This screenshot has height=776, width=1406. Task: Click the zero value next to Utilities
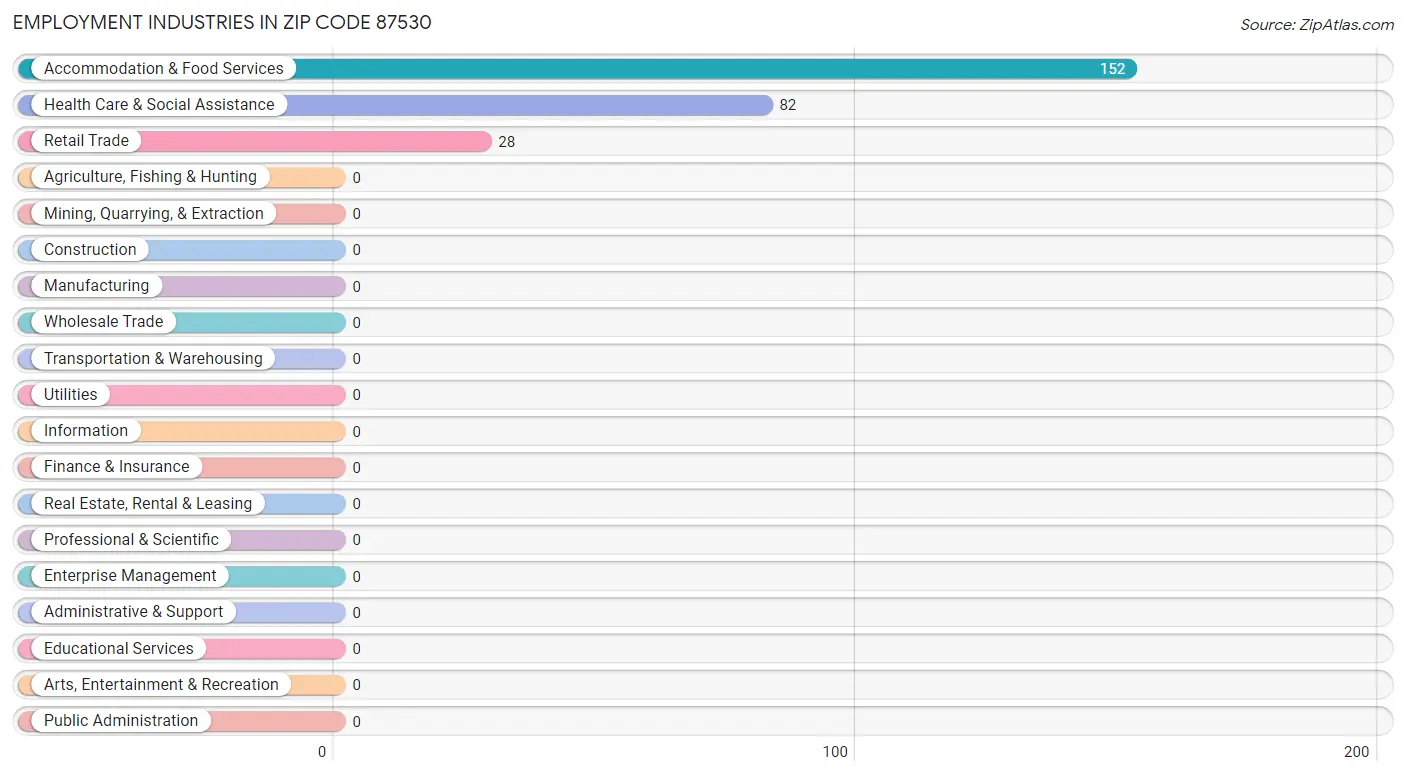click(356, 395)
